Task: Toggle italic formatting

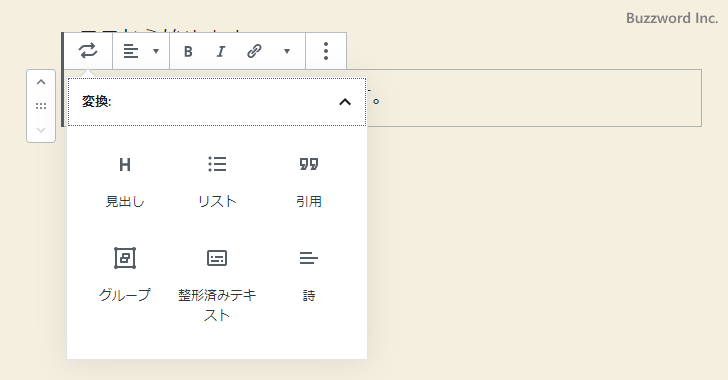Action: pyautogui.click(x=221, y=51)
